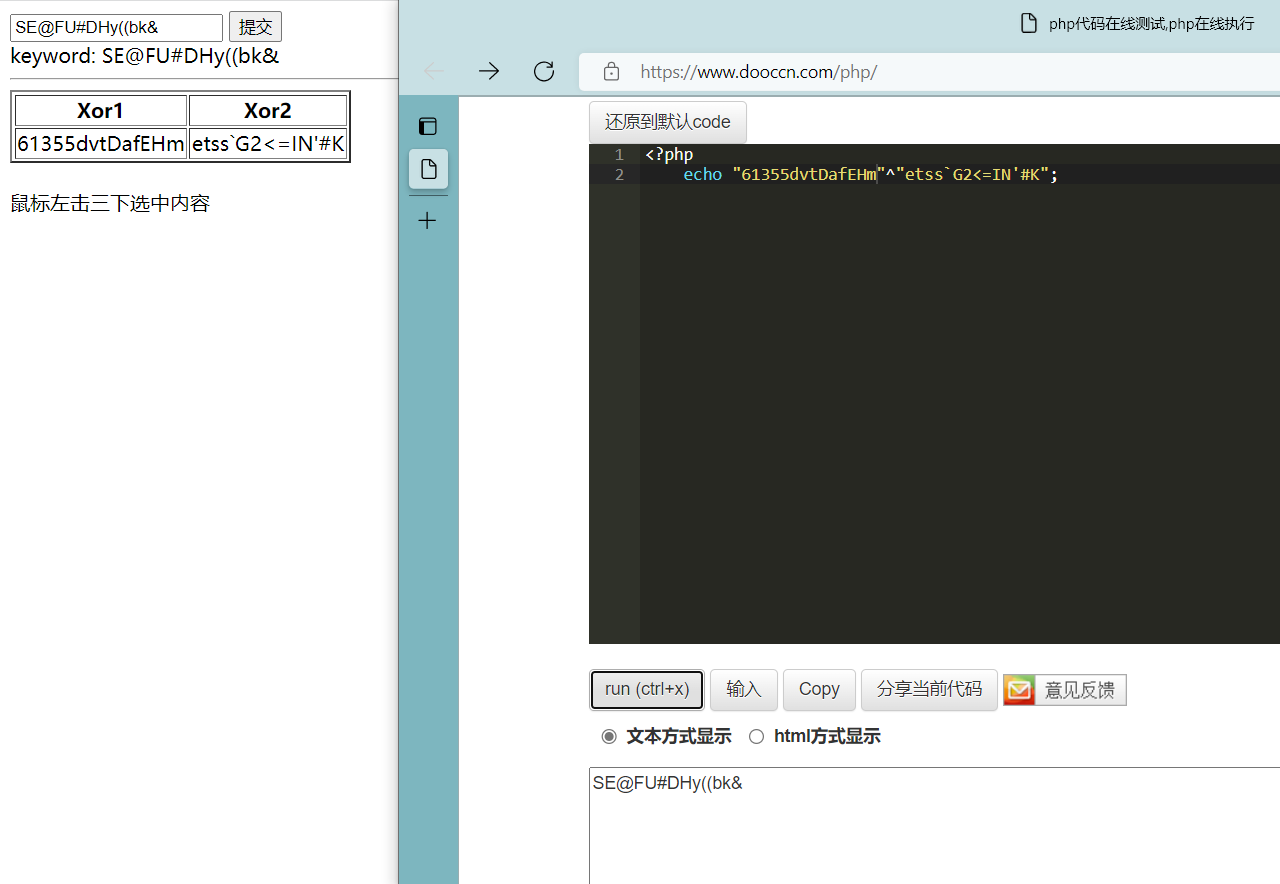Select the highlighted document tab icon in sidebar
The width and height of the screenshot is (1280, 884).
[428, 169]
